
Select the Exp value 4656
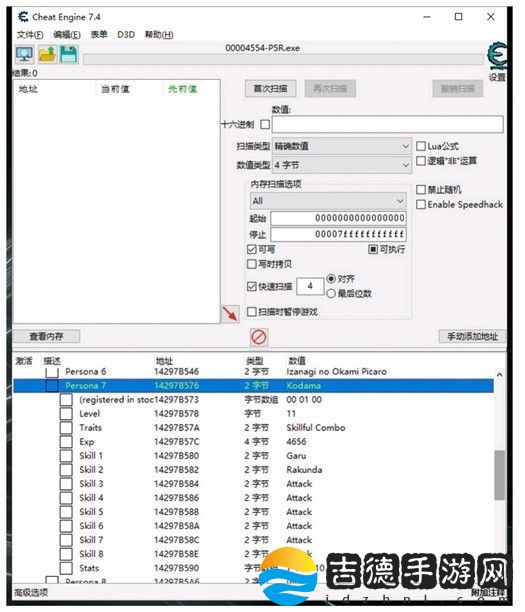click(x=296, y=442)
